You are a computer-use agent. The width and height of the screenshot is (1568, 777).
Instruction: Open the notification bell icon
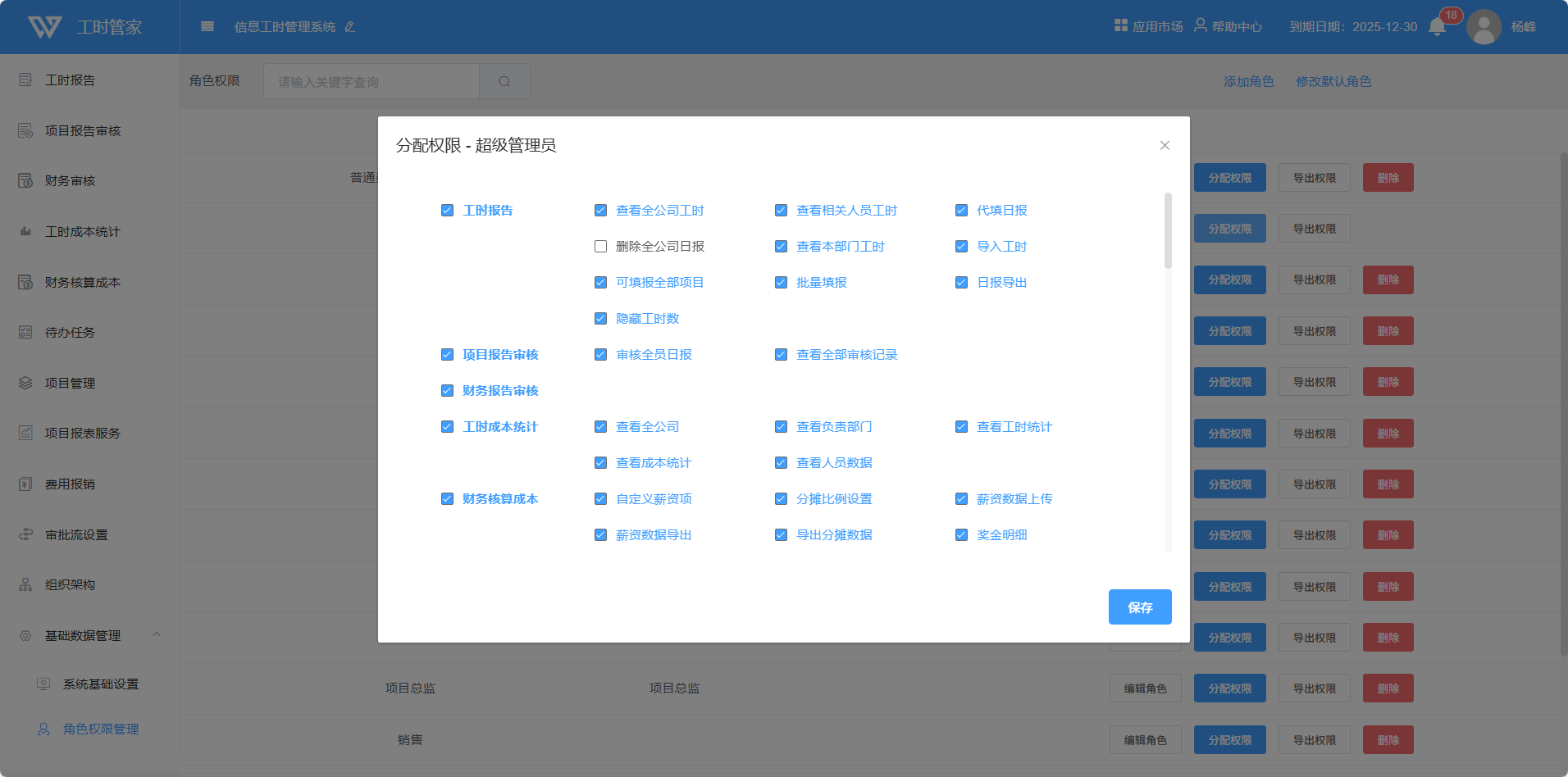click(1437, 27)
